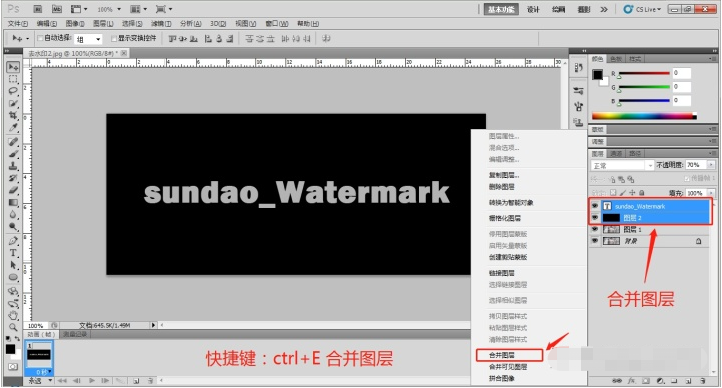722x388 pixels.
Task: Select the Gradient tool
Action: (x=13, y=202)
